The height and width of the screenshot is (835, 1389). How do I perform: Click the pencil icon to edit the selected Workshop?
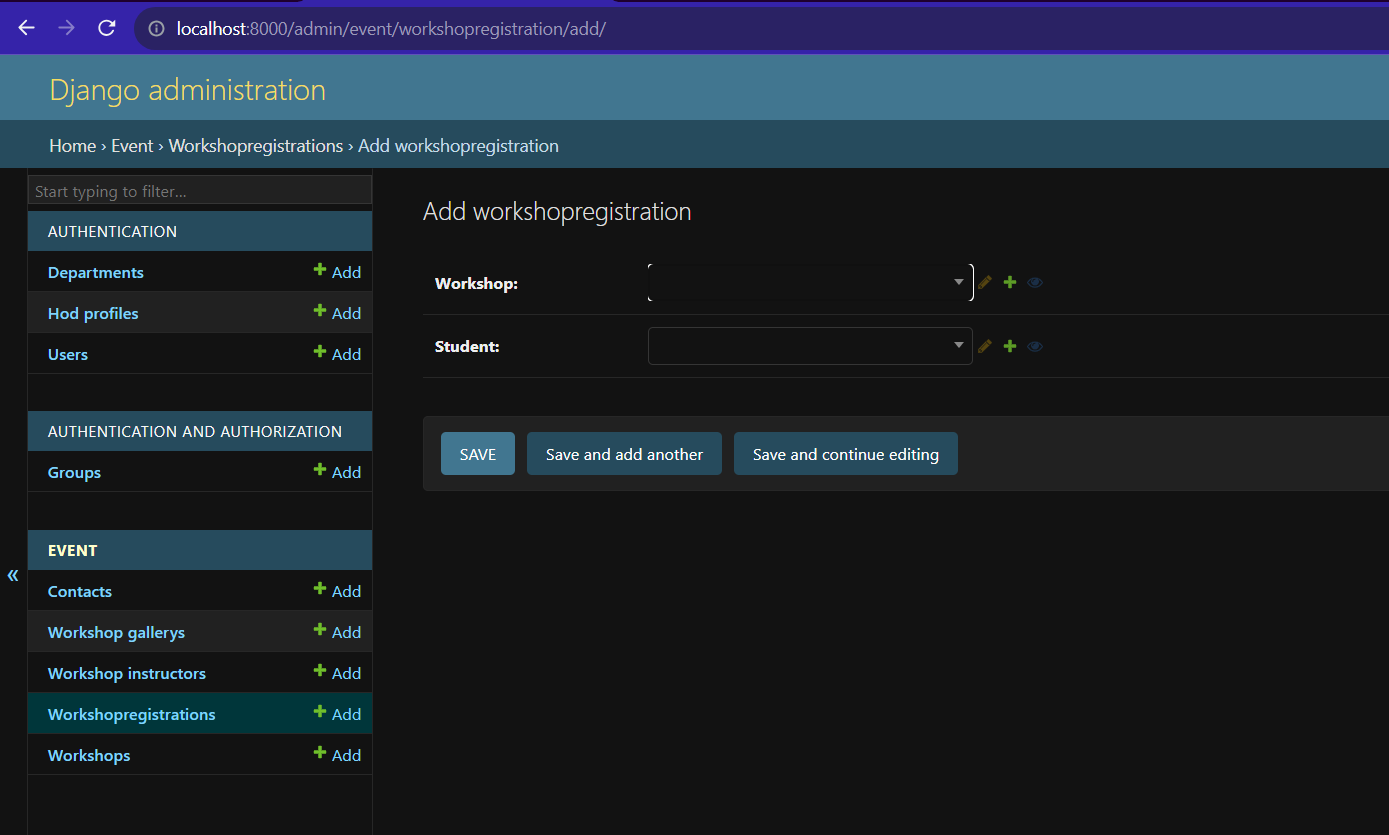985,282
